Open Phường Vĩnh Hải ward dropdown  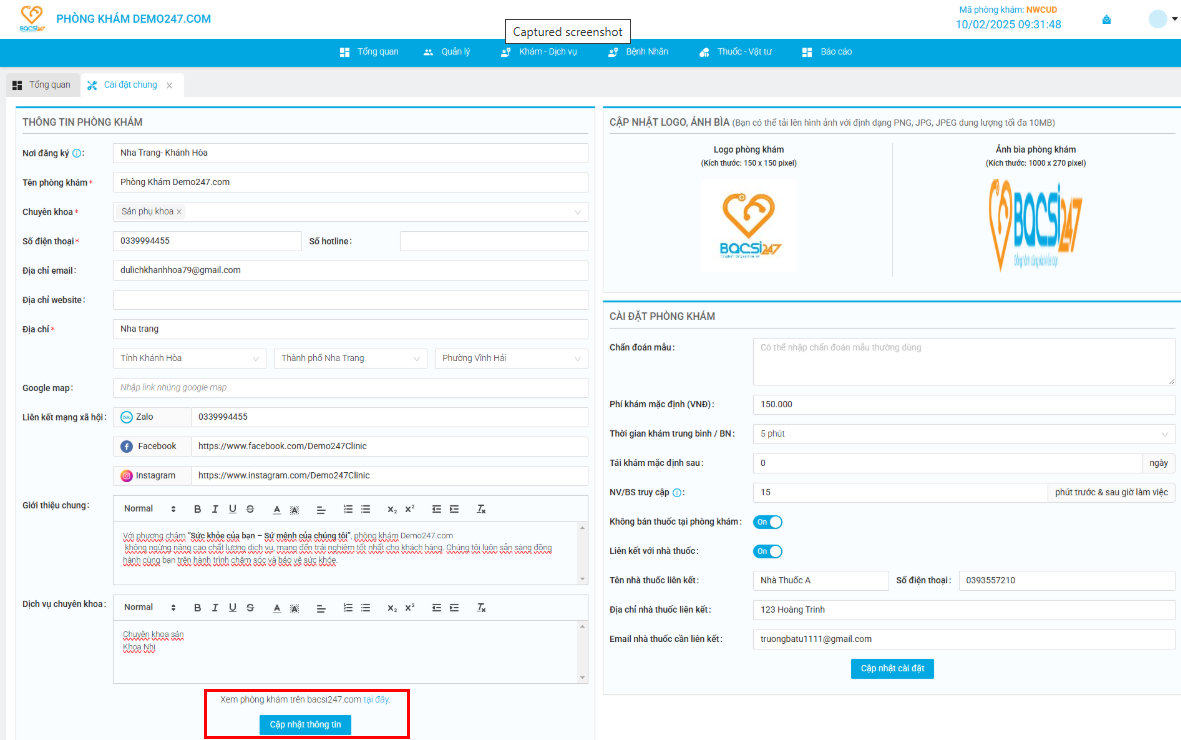pyautogui.click(x=511, y=359)
